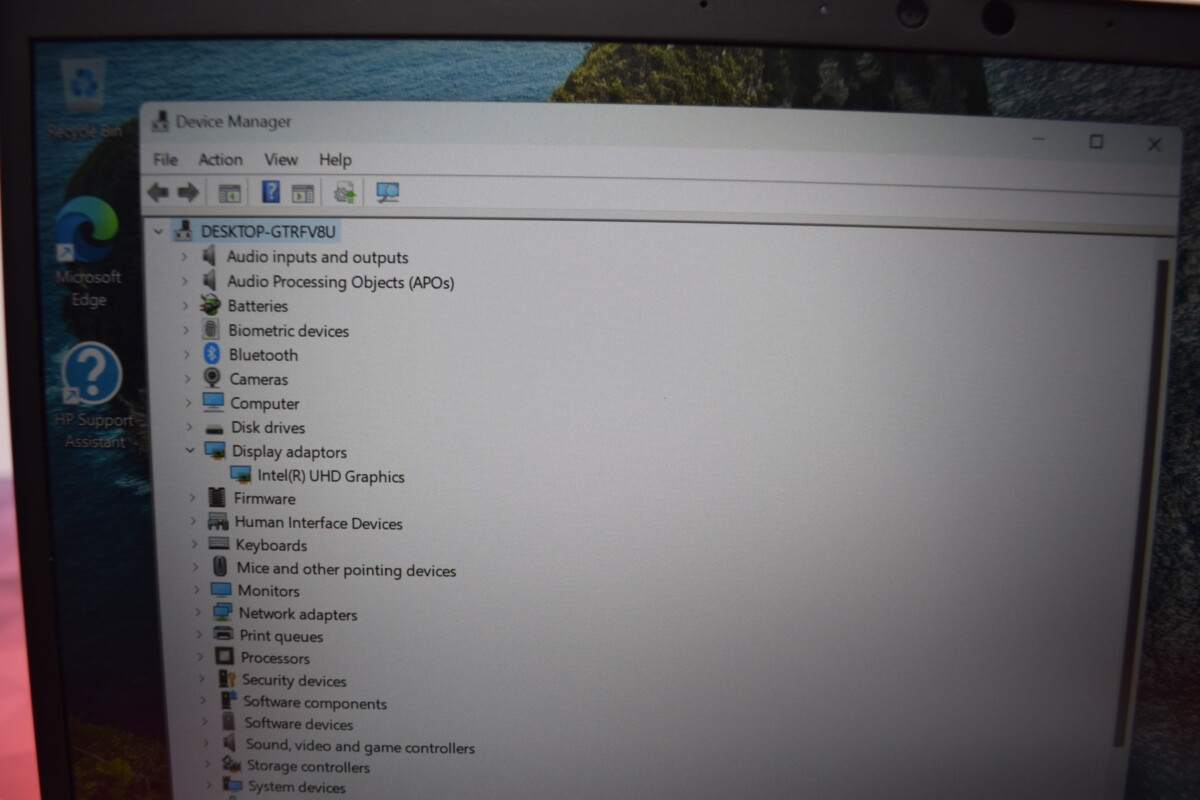Click the Keyboards category icon
The width and height of the screenshot is (1200, 800).
219,544
